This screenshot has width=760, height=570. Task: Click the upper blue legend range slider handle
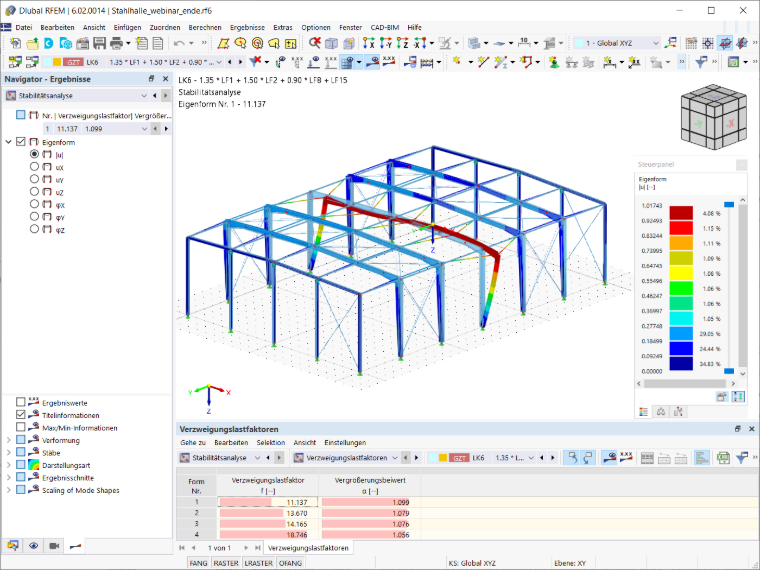(x=728, y=205)
